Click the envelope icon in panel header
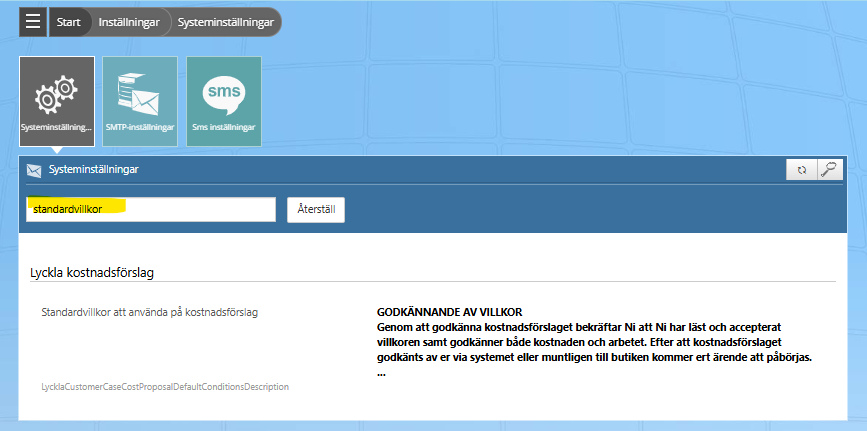 click(34, 170)
